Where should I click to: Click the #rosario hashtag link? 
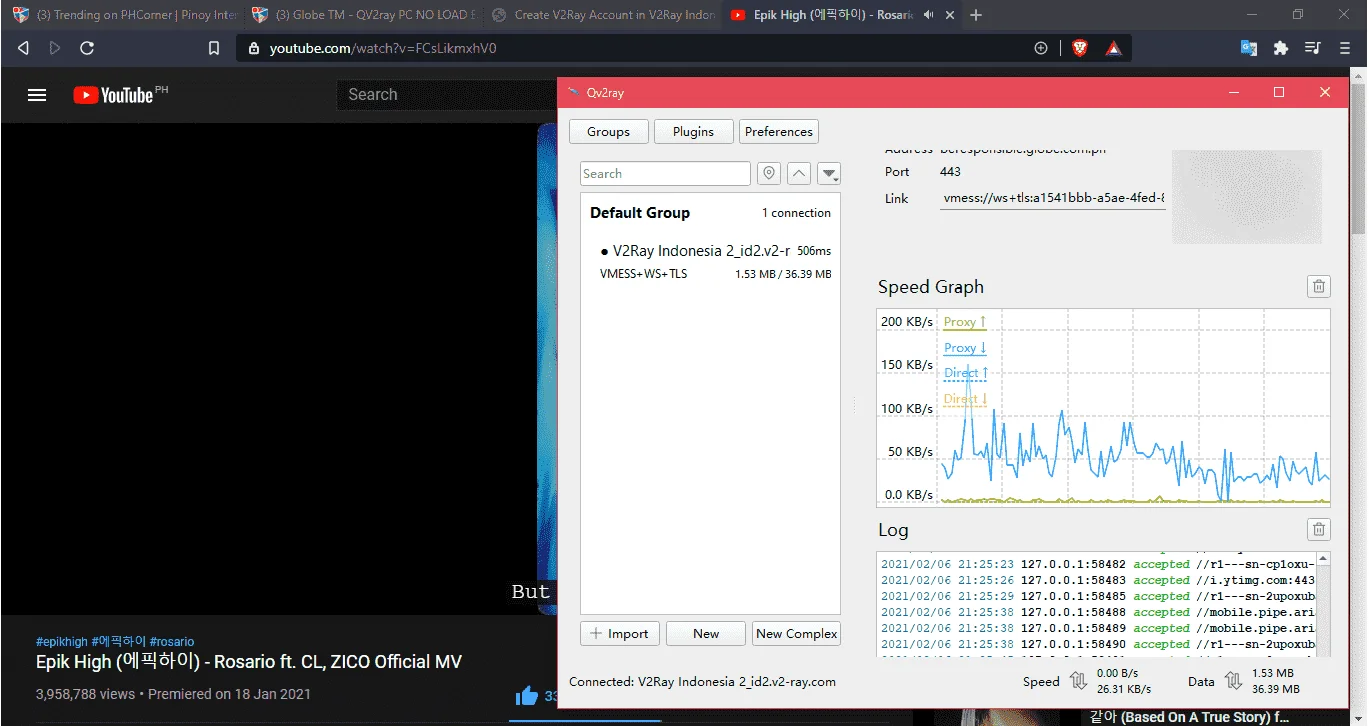pos(172,642)
